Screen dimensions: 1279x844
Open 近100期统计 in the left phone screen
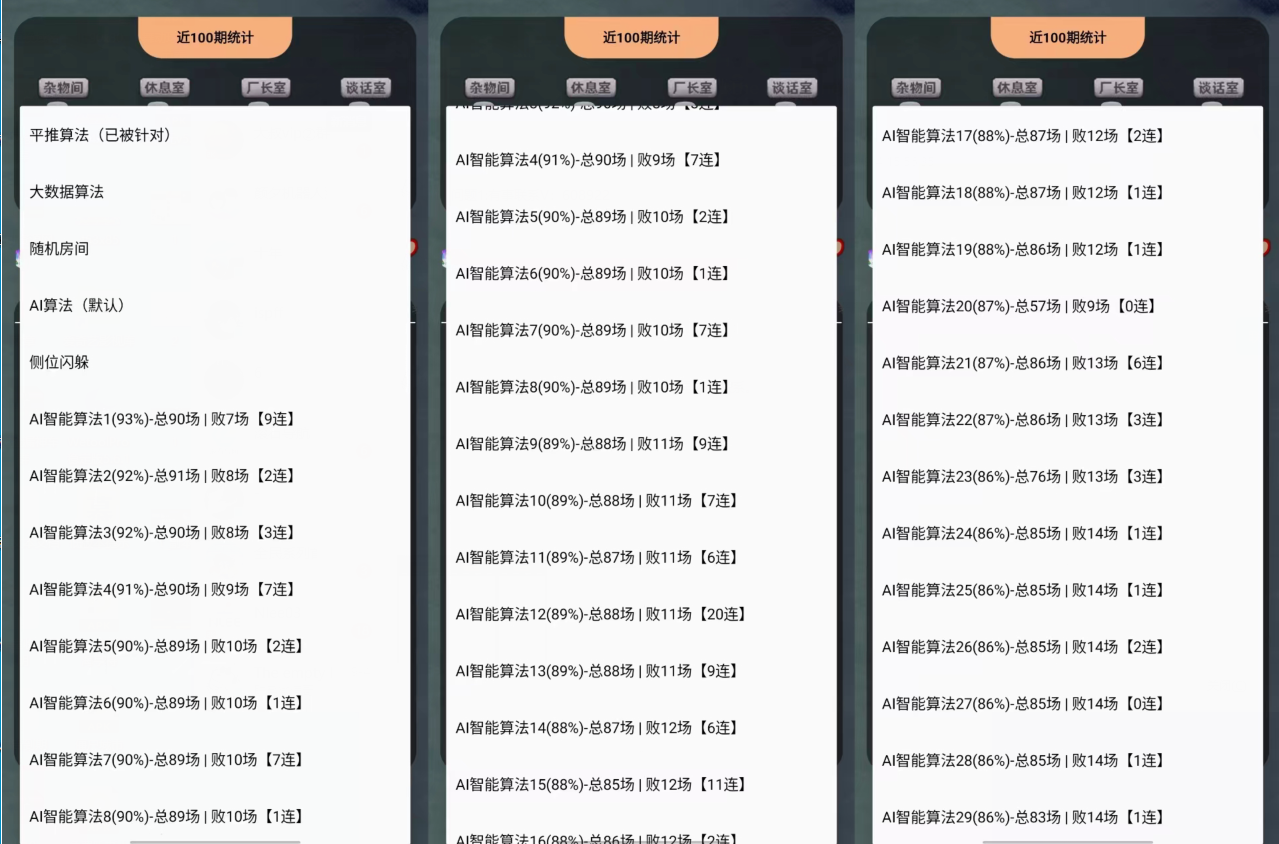click(215, 38)
